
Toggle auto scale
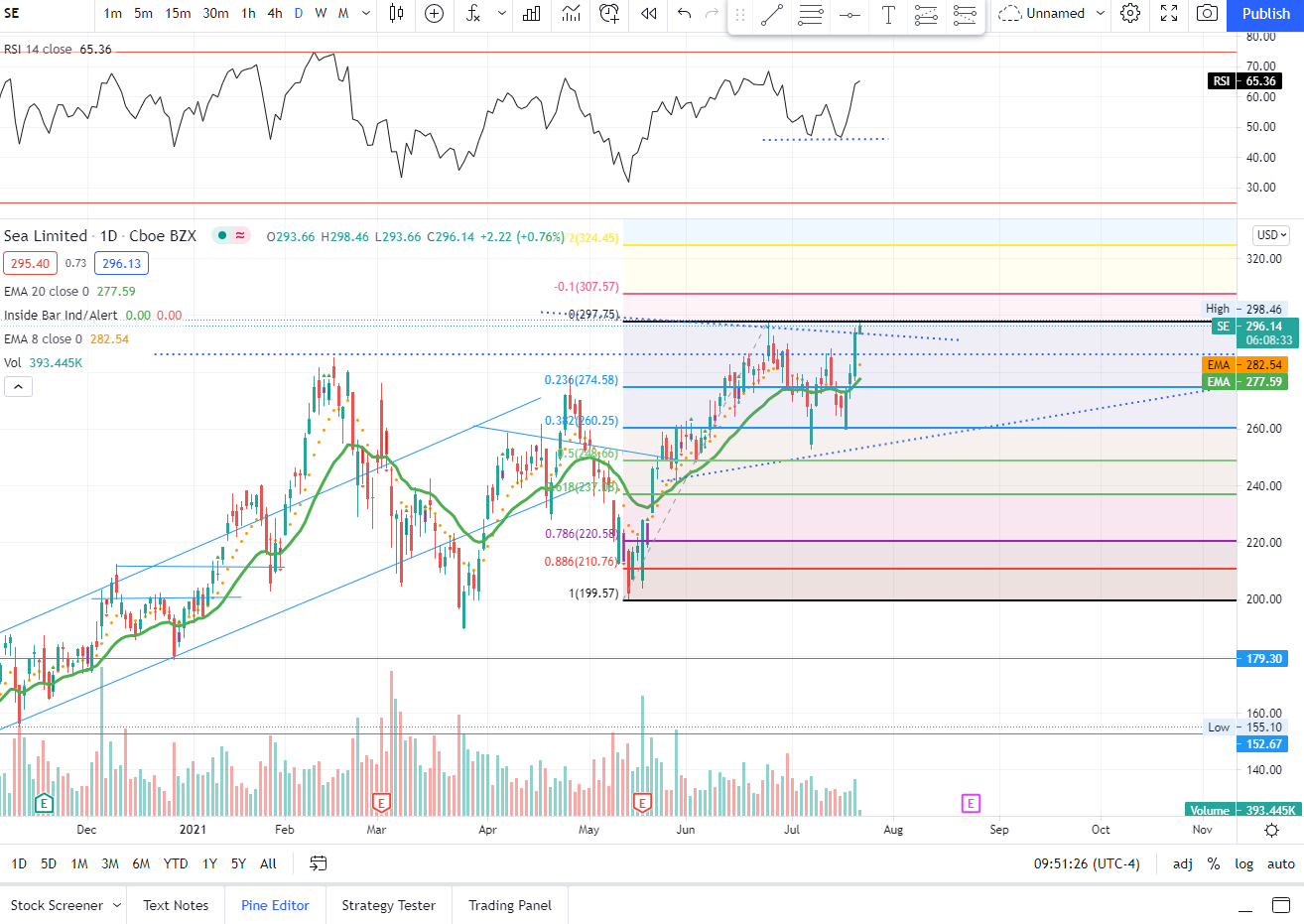click(1281, 863)
